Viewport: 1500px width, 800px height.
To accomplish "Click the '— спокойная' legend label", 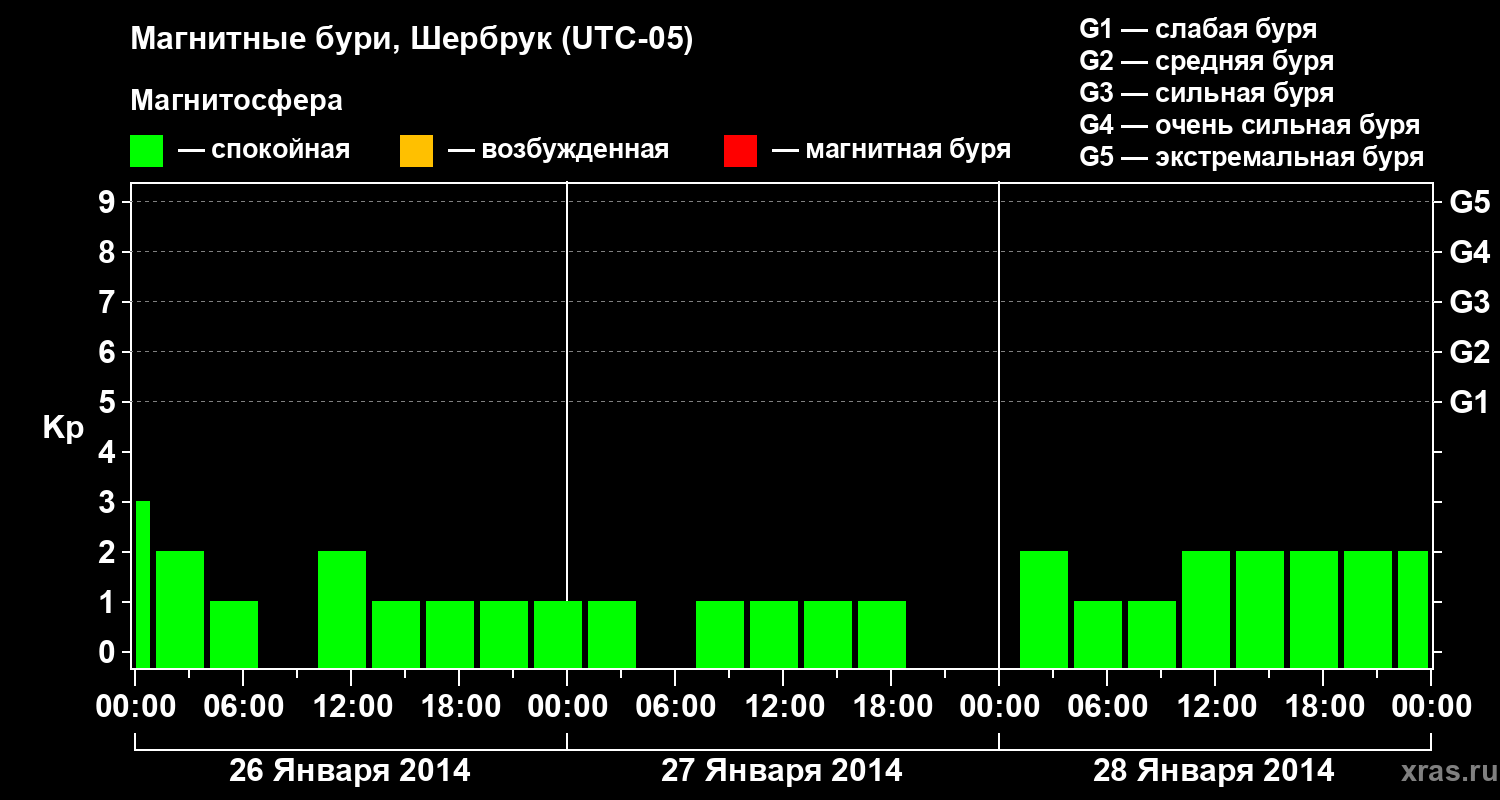I will [264, 150].
